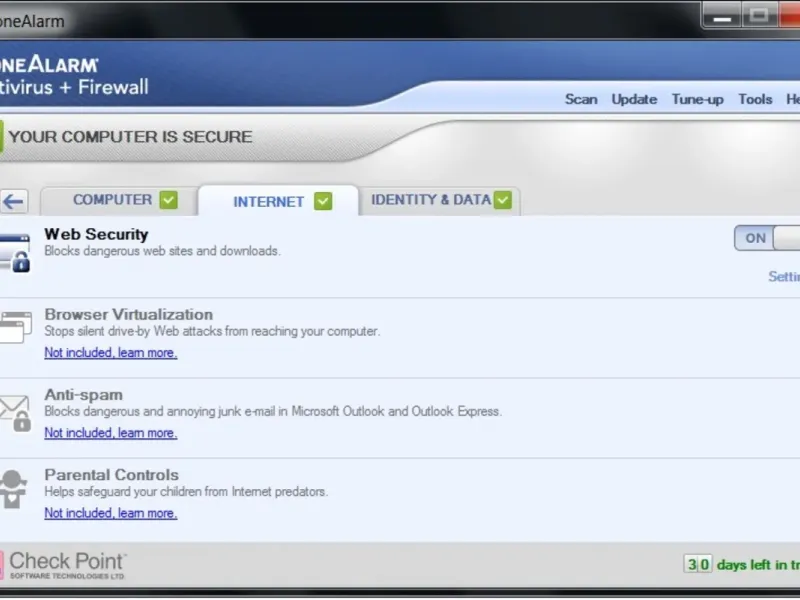The image size is (800, 600).
Task: Maximize the ZoneAlarm window
Action: tap(759, 16)
